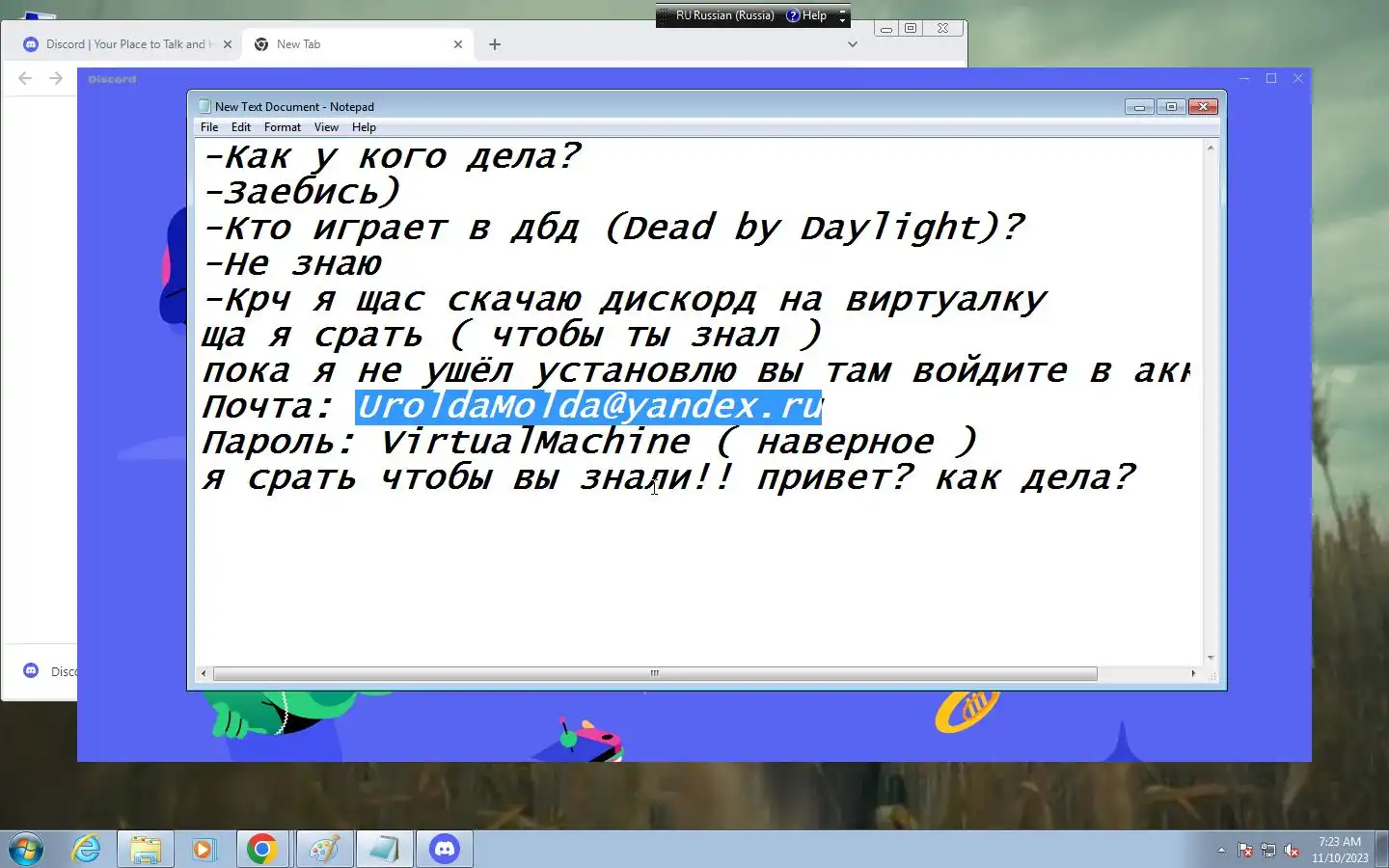This screenshot has width=1389, height=868.
Task: Click Chrome back arrow
Action: (25, 79)
